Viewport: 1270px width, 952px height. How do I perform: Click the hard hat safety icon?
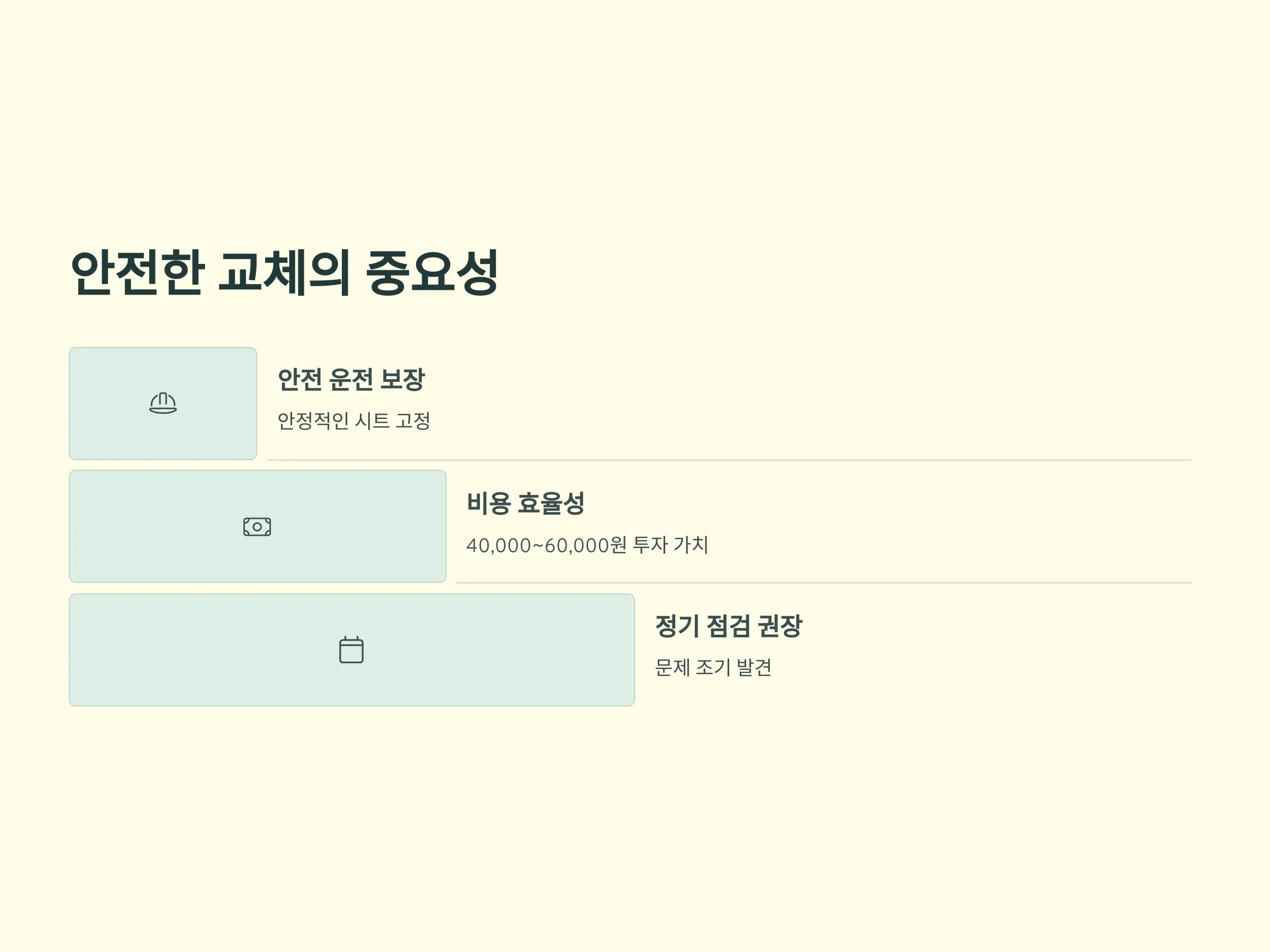(163, 404)
